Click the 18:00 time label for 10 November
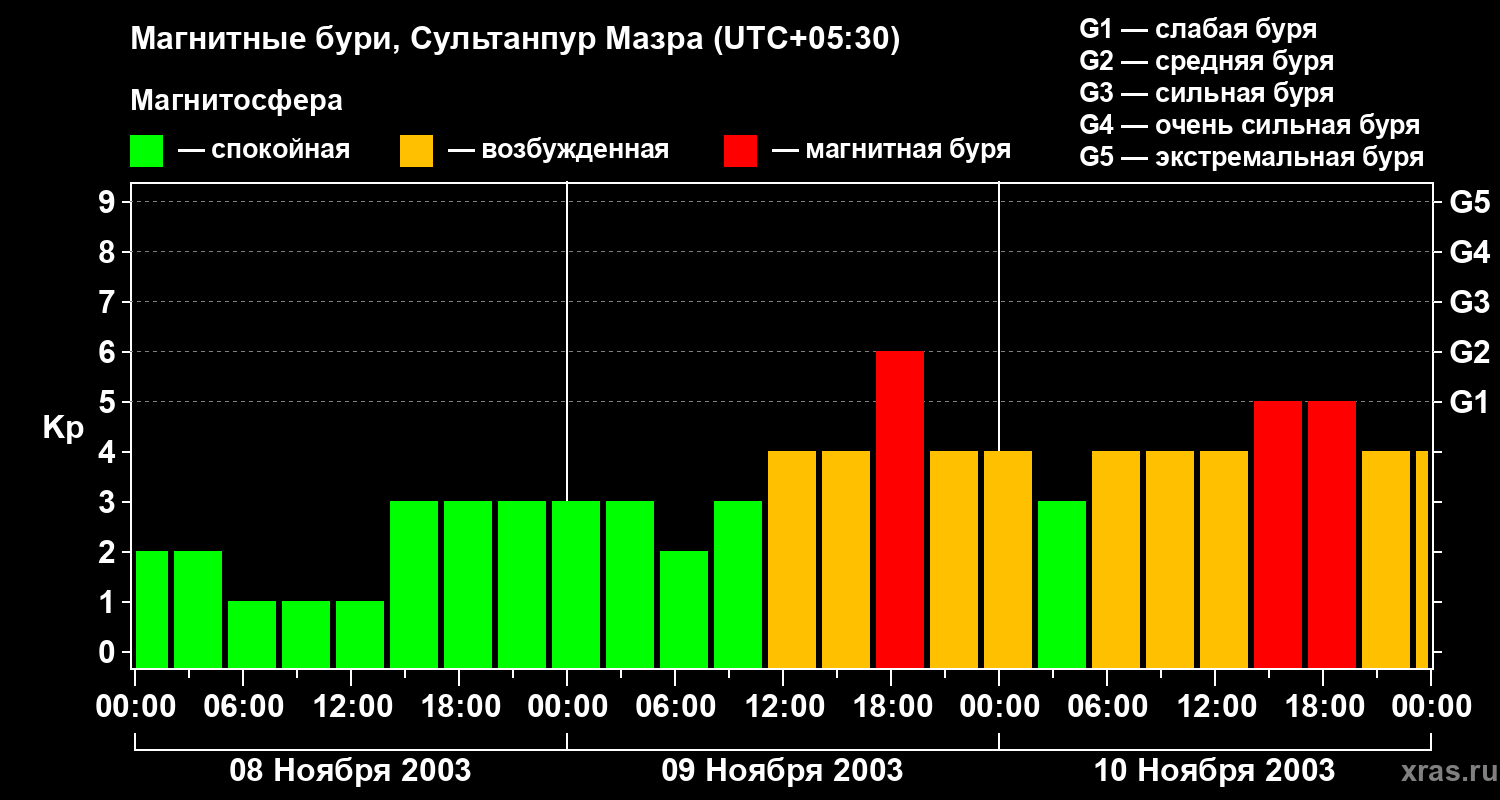This screenshot has width=1500, height=800. [x=1323, y=707]
